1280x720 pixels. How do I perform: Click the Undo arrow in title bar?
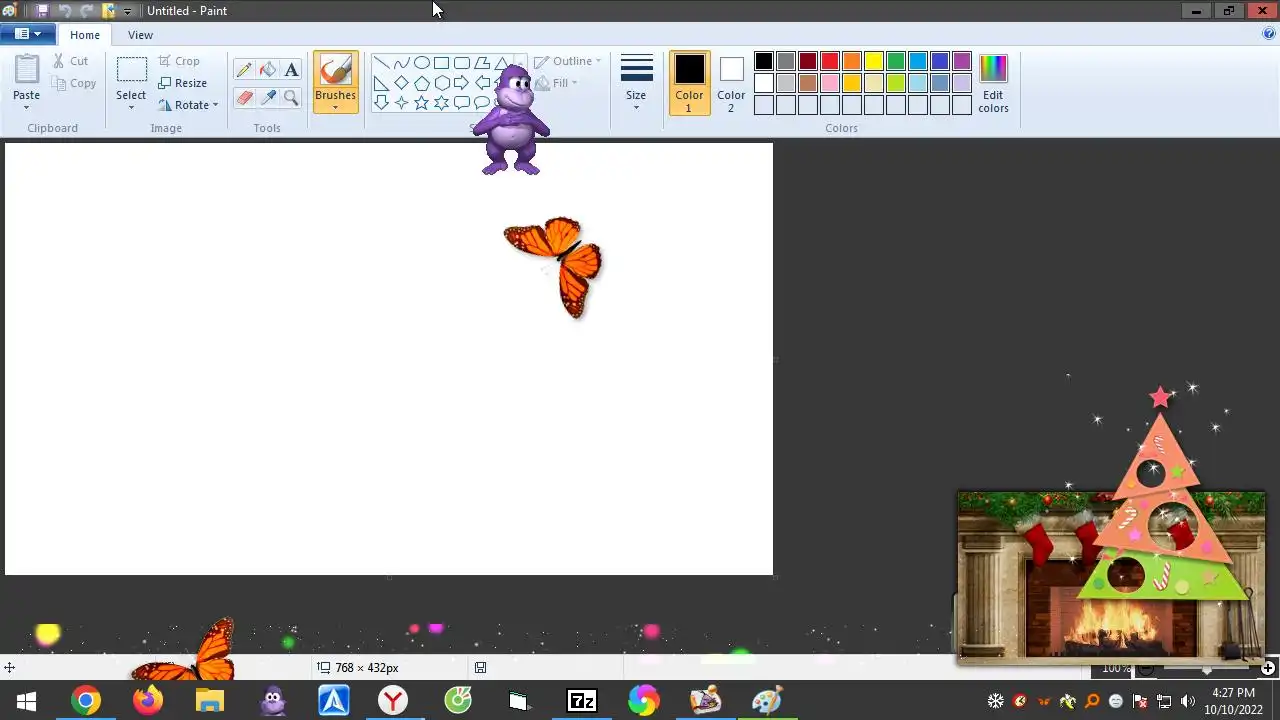64,10
